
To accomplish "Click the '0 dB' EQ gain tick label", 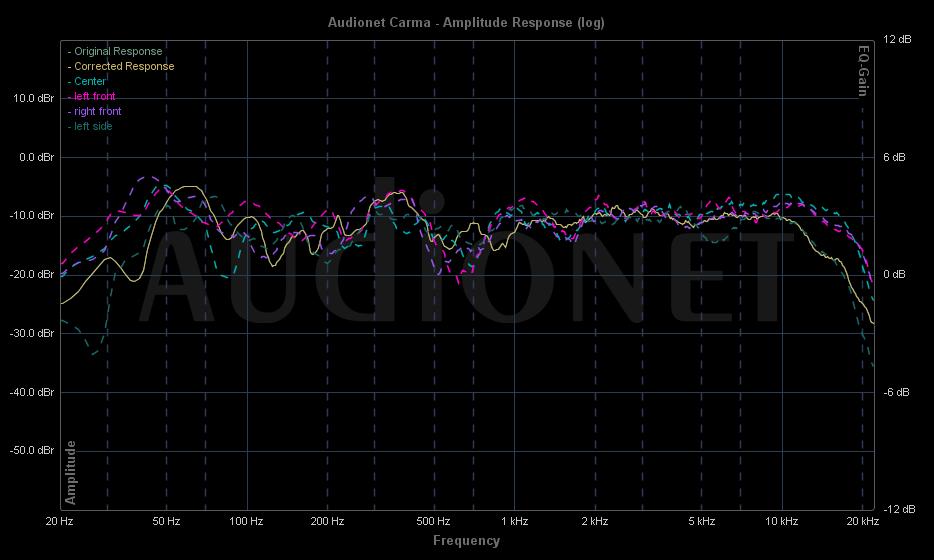I will click(894, 274).
